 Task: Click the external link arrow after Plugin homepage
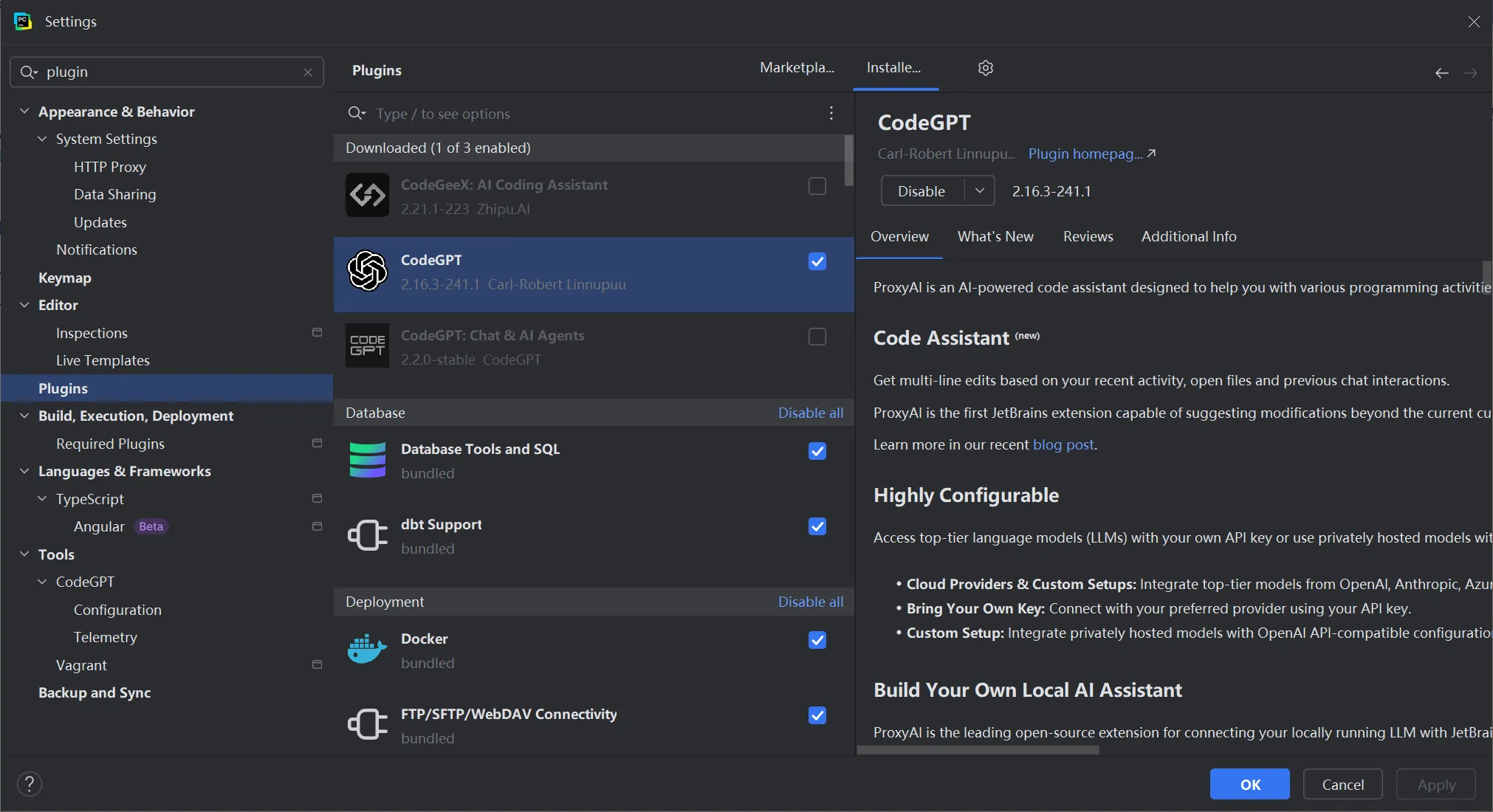(x=1151, y=154)
